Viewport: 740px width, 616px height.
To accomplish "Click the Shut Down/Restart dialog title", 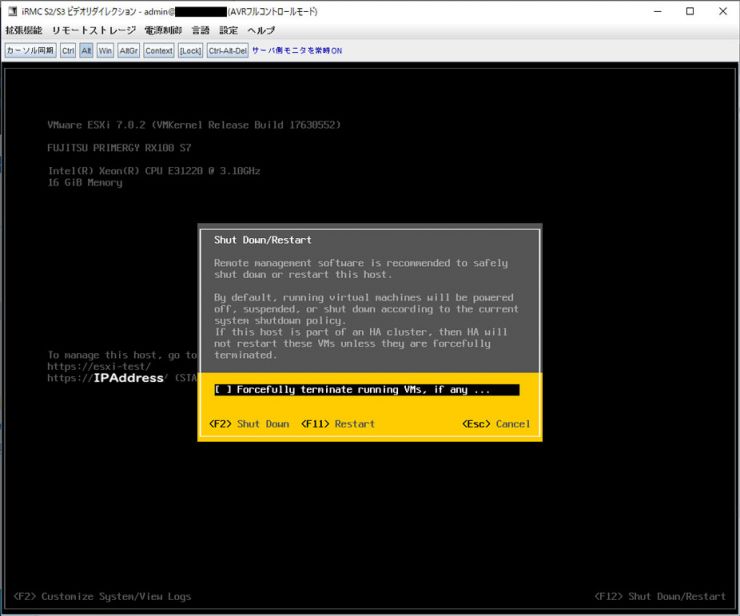I will point(263,240).
